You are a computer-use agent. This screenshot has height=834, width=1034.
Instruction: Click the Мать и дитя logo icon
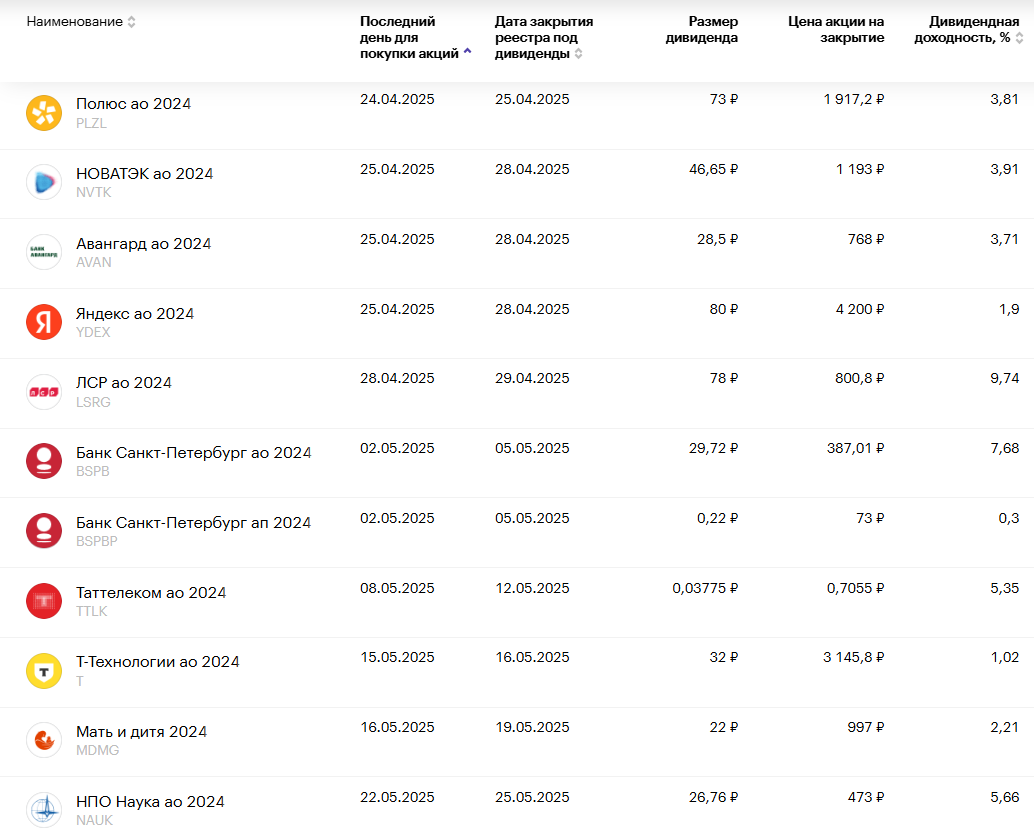click(x=44, y=740)
